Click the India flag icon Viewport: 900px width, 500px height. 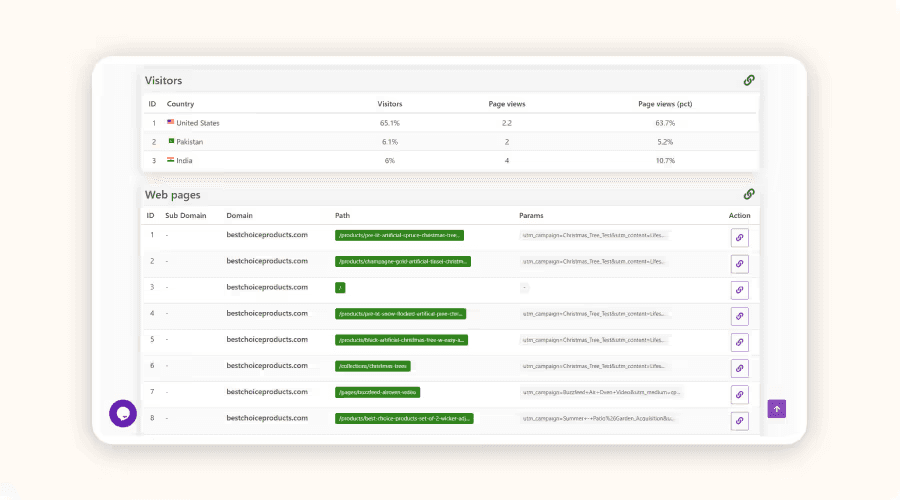click(170, 160)
